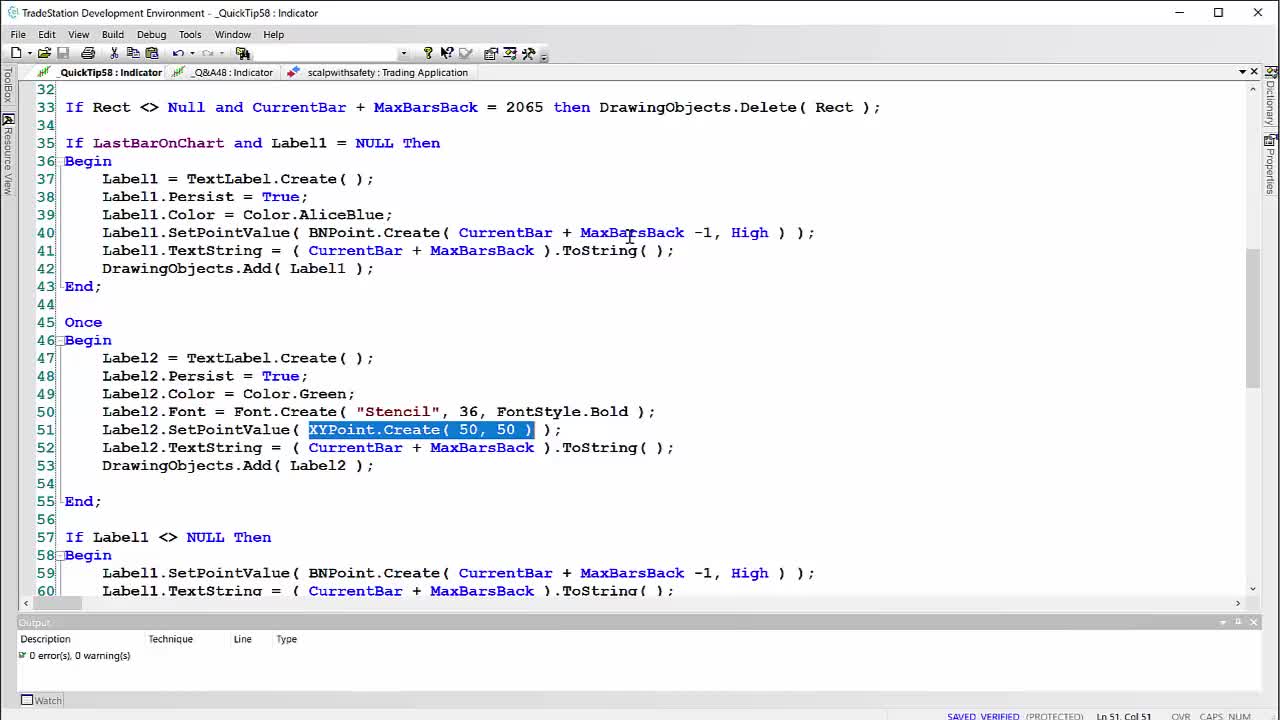
Task: Click the '0 error(s), 0 warning(s)' output row
Action: click(x=75, y=656)
